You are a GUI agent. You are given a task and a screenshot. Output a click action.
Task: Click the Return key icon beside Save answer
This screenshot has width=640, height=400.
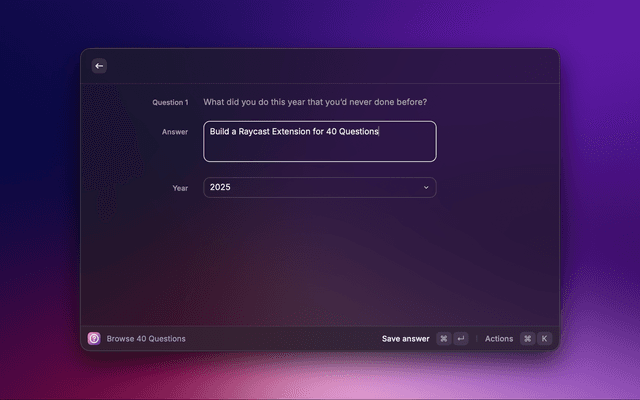point(460,339)
